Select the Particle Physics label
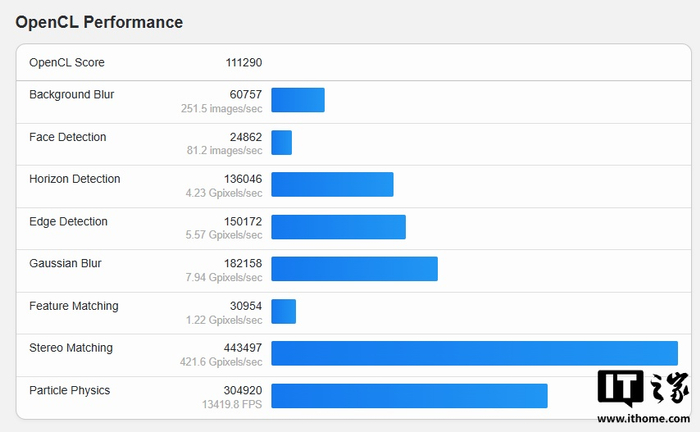 click(x=70, y=390)
